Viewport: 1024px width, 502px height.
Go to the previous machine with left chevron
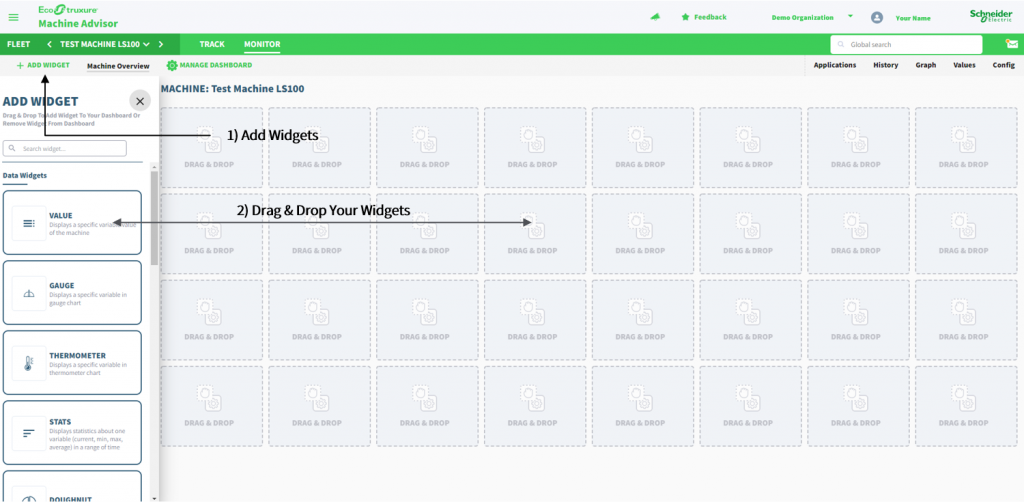[50, 44]
